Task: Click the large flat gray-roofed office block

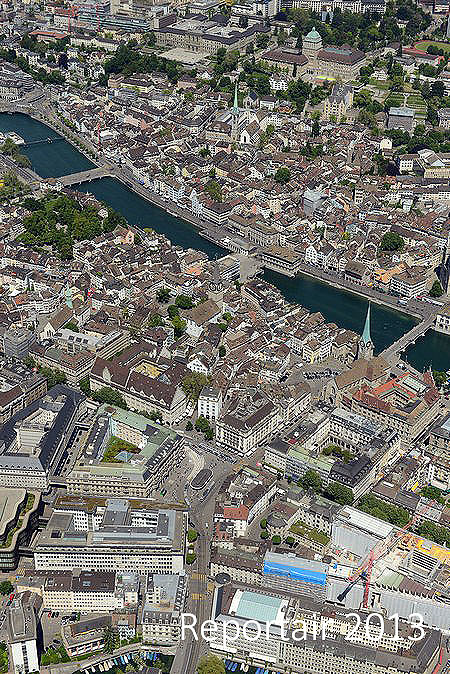Action: [x=111, y=536]
